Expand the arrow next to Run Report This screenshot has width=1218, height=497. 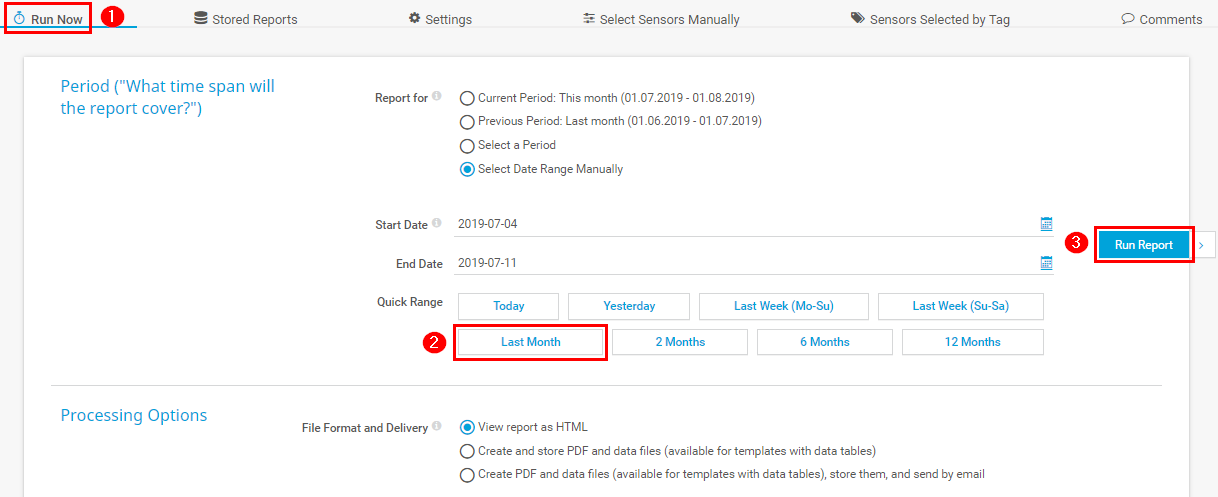[x=1201, y=244]
